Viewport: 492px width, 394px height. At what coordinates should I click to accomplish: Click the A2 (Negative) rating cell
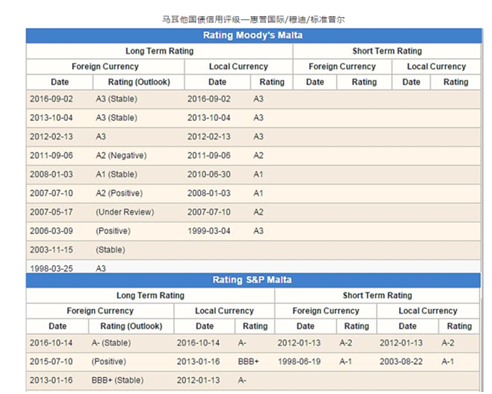click(x=121, y=155)
